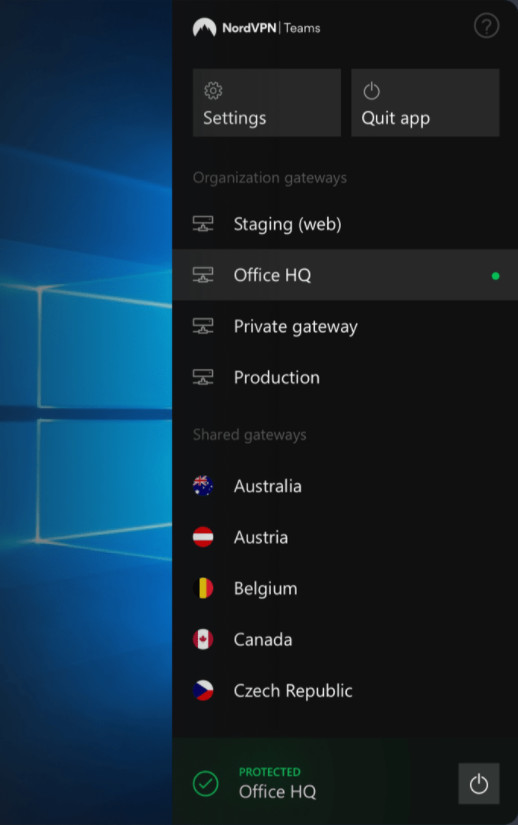Open Settings
Image resolution: width=518 pixels, height=825 pixels.
pos(267,103)
